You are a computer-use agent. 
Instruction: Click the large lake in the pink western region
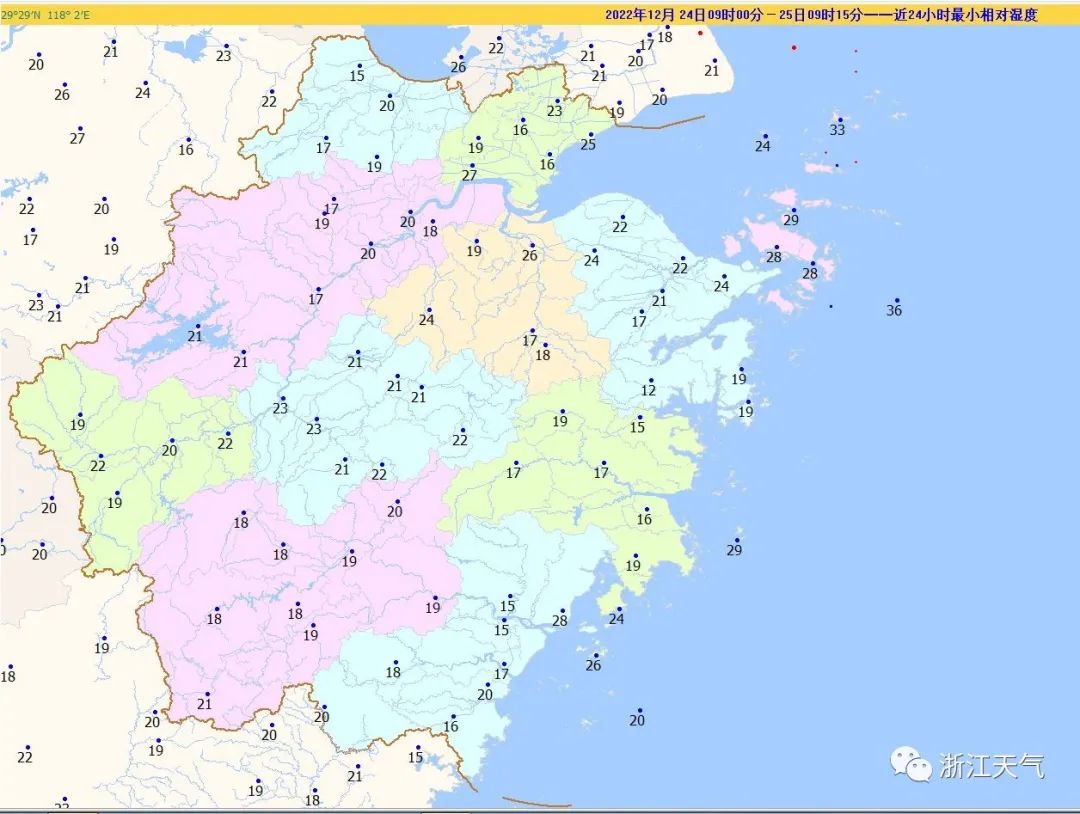tap(165, 340)
